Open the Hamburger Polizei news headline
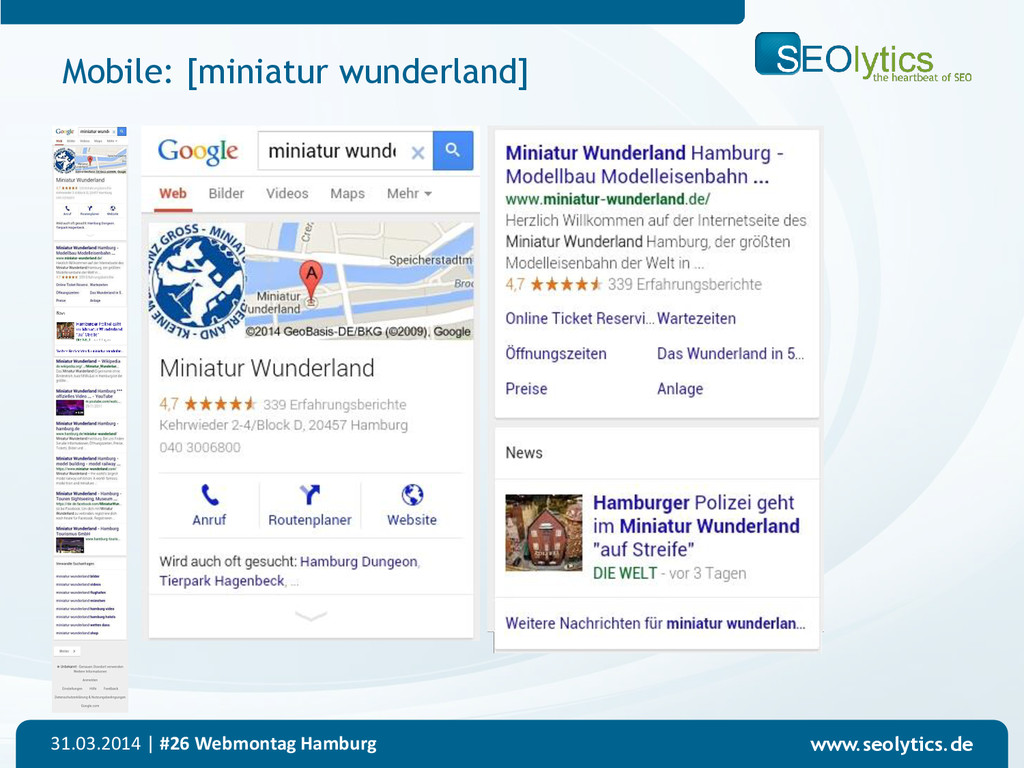 tap(696, 526)
